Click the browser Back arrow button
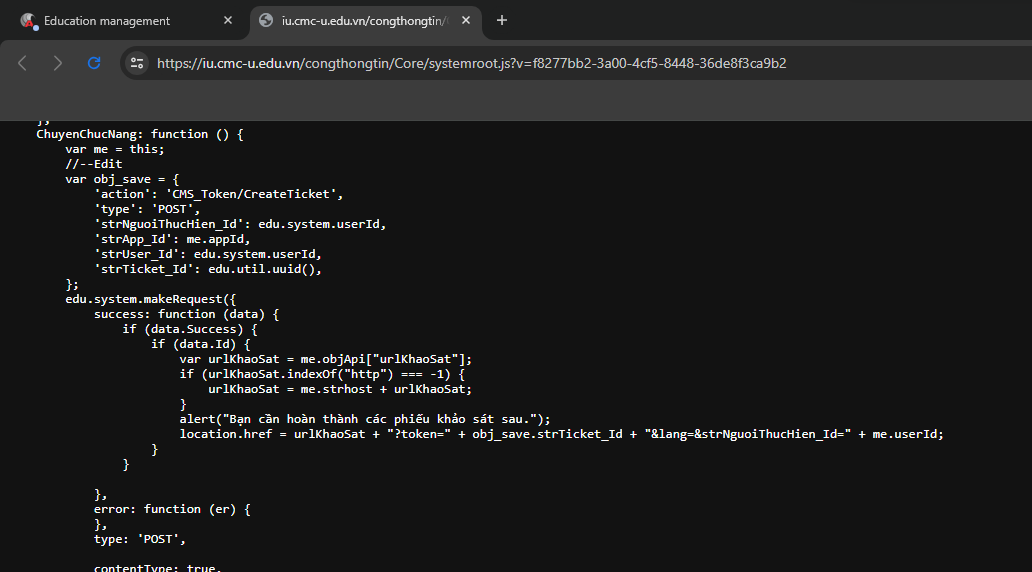The height and width of the screenshot is (572, 1032). coord(22,63)
